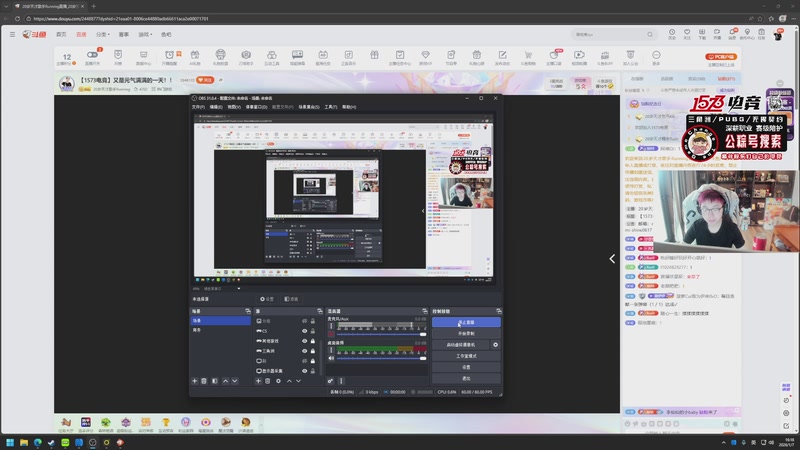The height and width of the screenshot is (450, 800).
Task: Toggle lock on the 显示器采集 source
Action: point(313,371)
